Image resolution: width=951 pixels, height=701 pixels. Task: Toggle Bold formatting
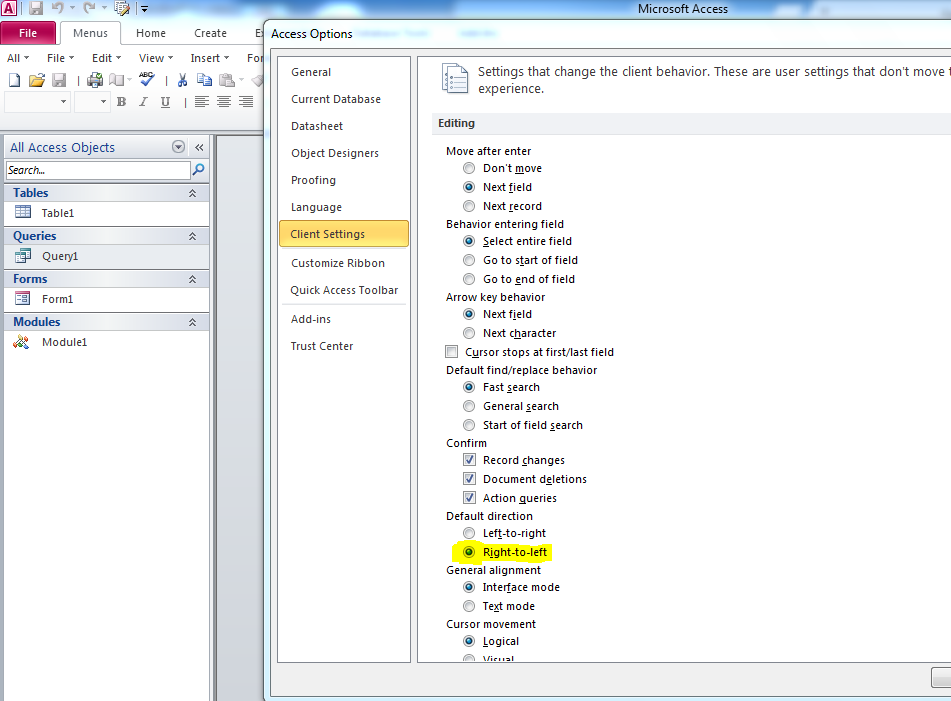[121, 102]
